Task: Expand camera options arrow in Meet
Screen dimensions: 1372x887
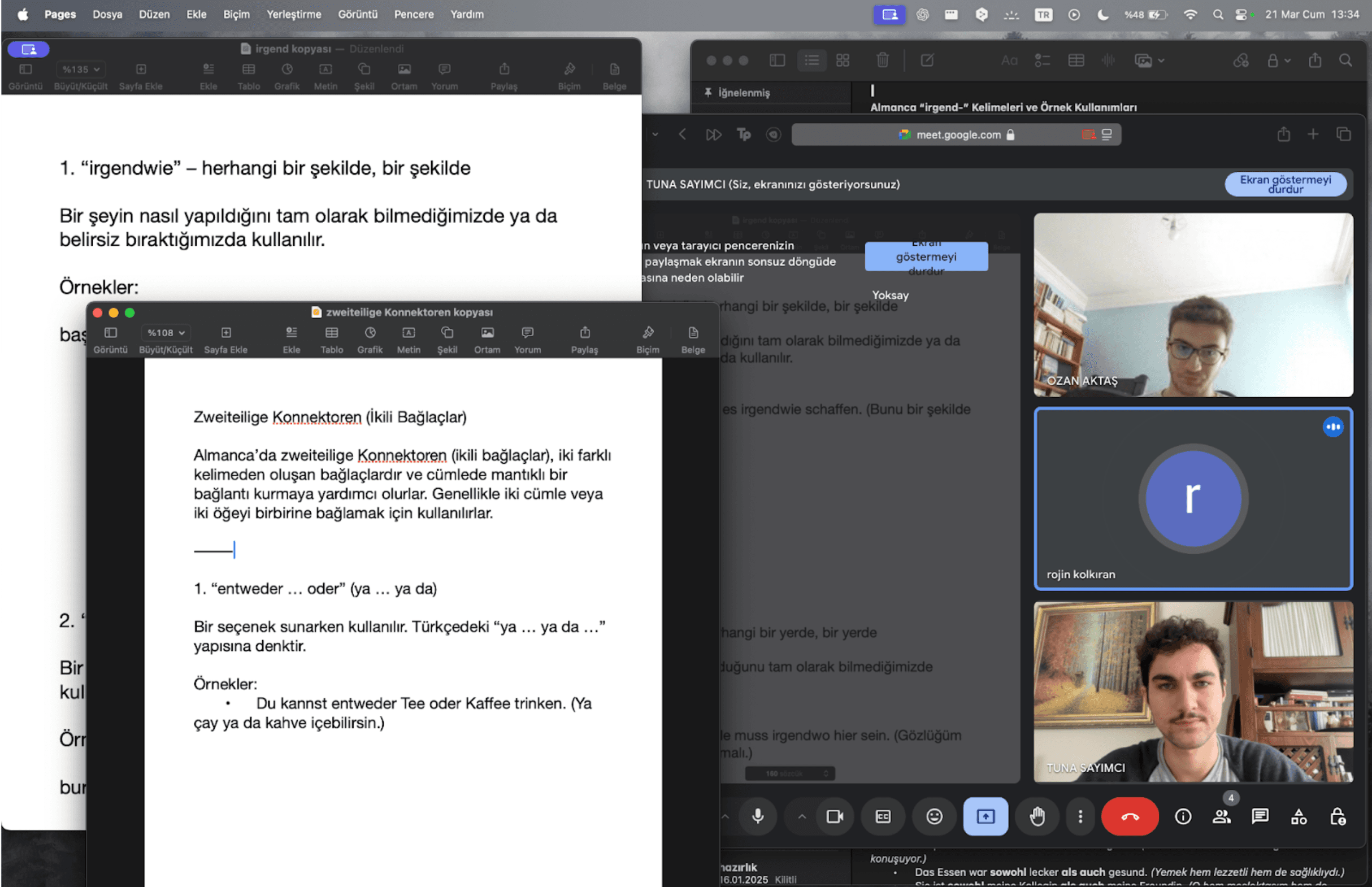Action: point(801,816)
